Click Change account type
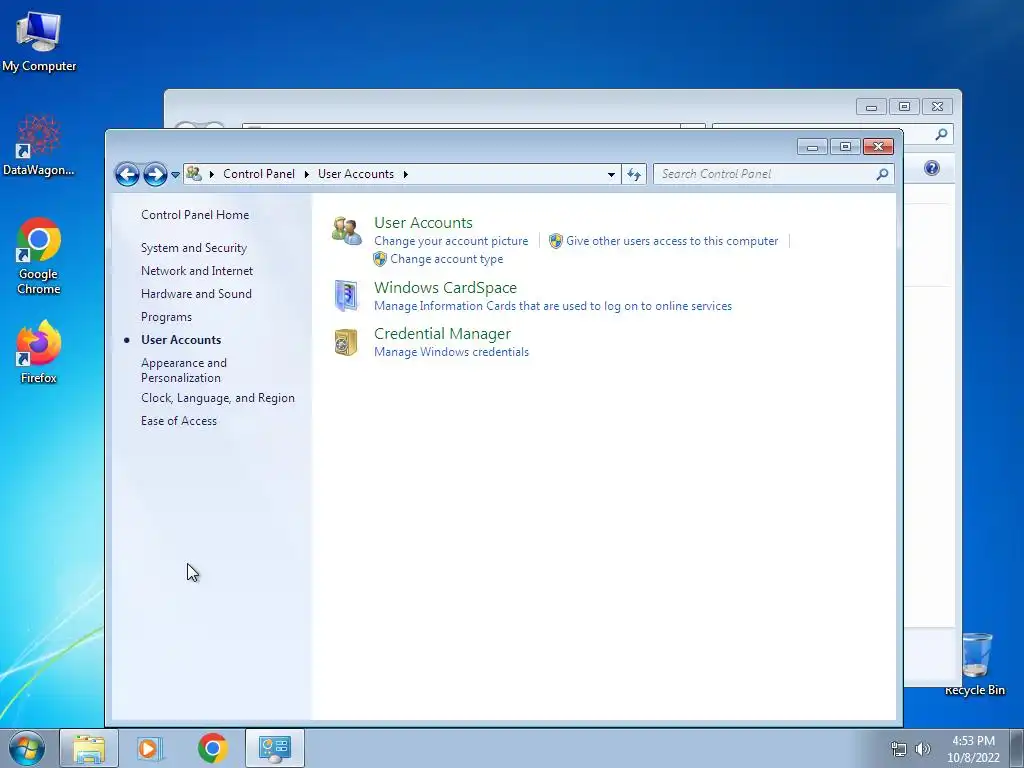Image resolution: width=1024 pixels, height=768 pixels. [447, 259]
